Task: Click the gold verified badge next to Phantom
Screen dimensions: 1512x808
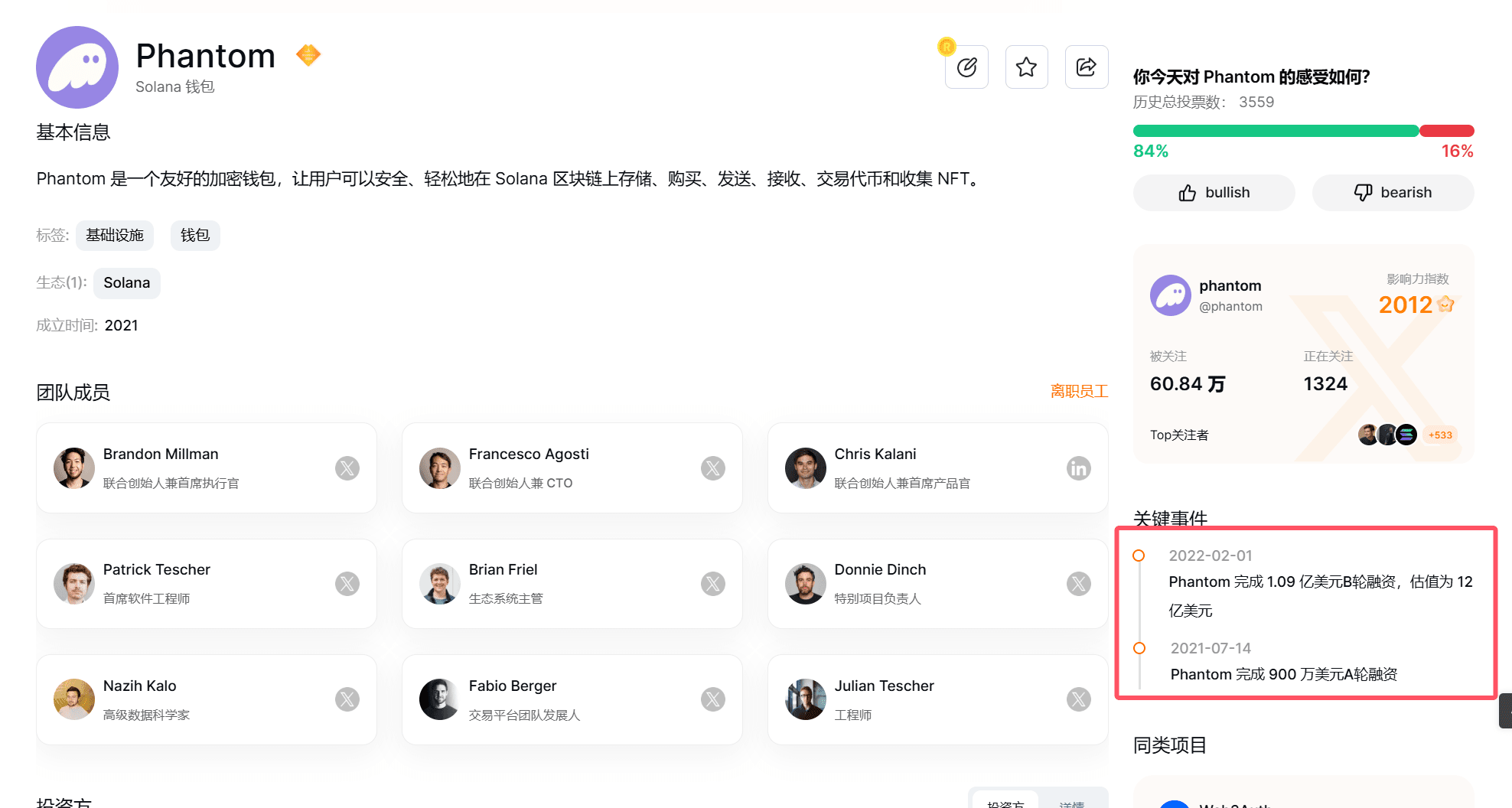Action: point(308,54)
